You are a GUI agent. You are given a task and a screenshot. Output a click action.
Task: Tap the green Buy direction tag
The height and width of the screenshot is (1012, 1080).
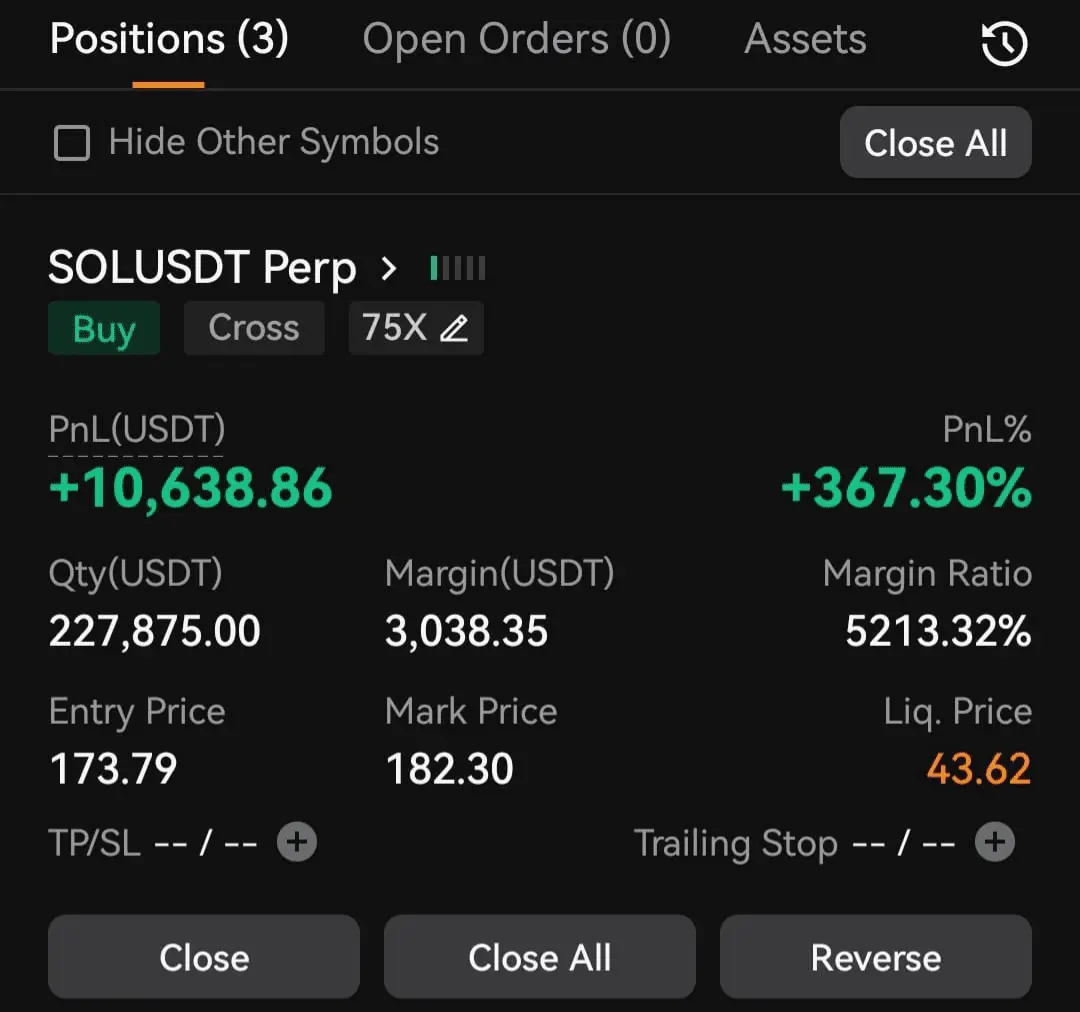pos(104,328)
